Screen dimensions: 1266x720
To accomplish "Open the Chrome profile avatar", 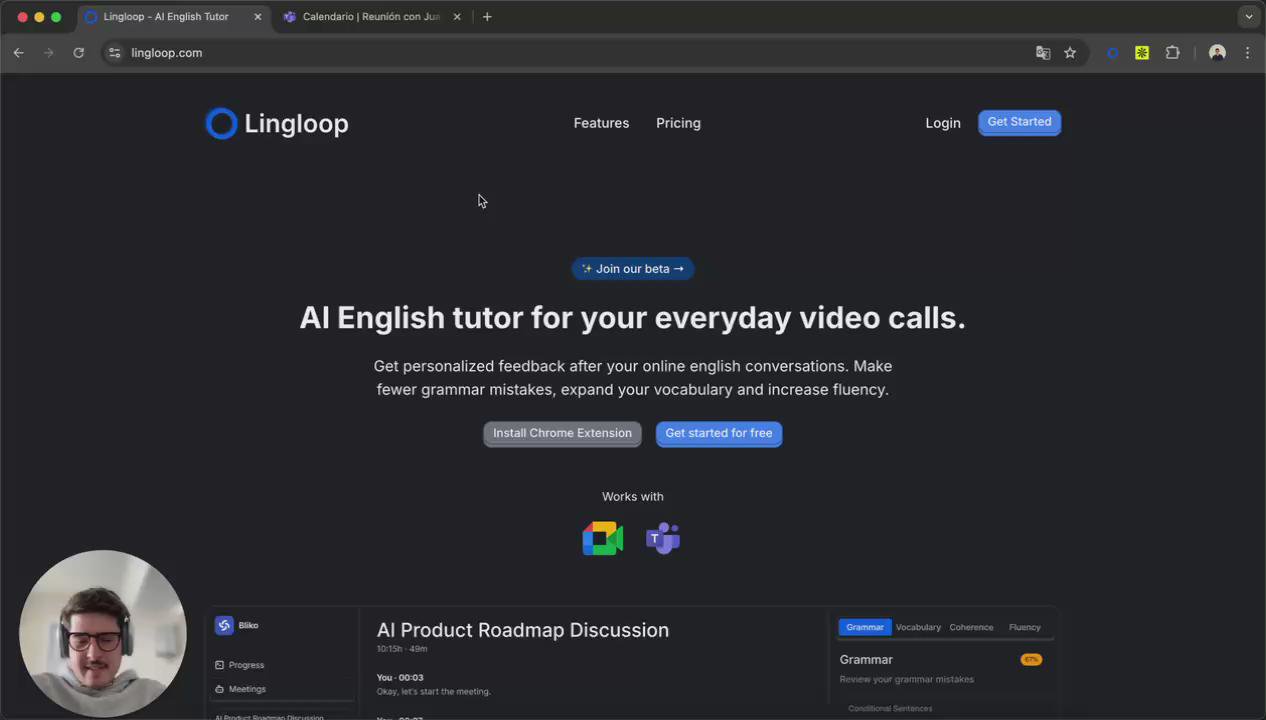I will (x=1217, y=53).
